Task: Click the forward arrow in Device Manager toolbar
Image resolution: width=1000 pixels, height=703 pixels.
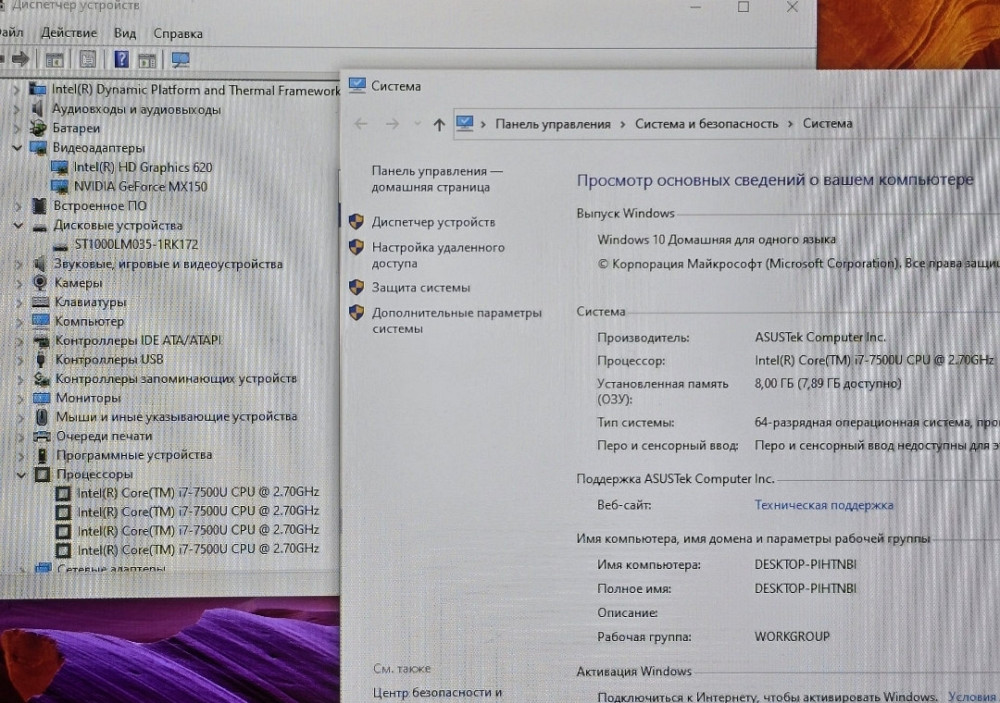Action: click(x=20, y=59)
